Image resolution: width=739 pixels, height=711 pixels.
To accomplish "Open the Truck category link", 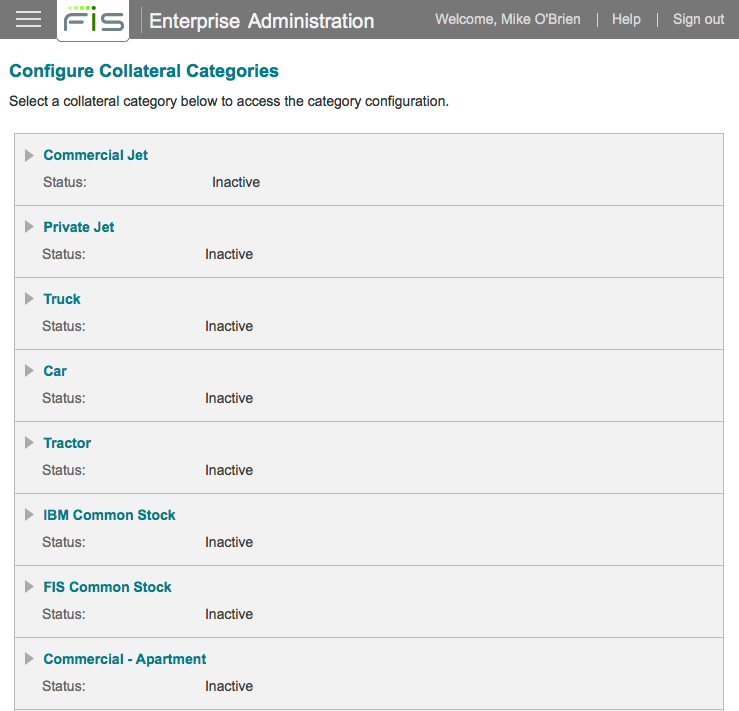I will tap(62, 299).
